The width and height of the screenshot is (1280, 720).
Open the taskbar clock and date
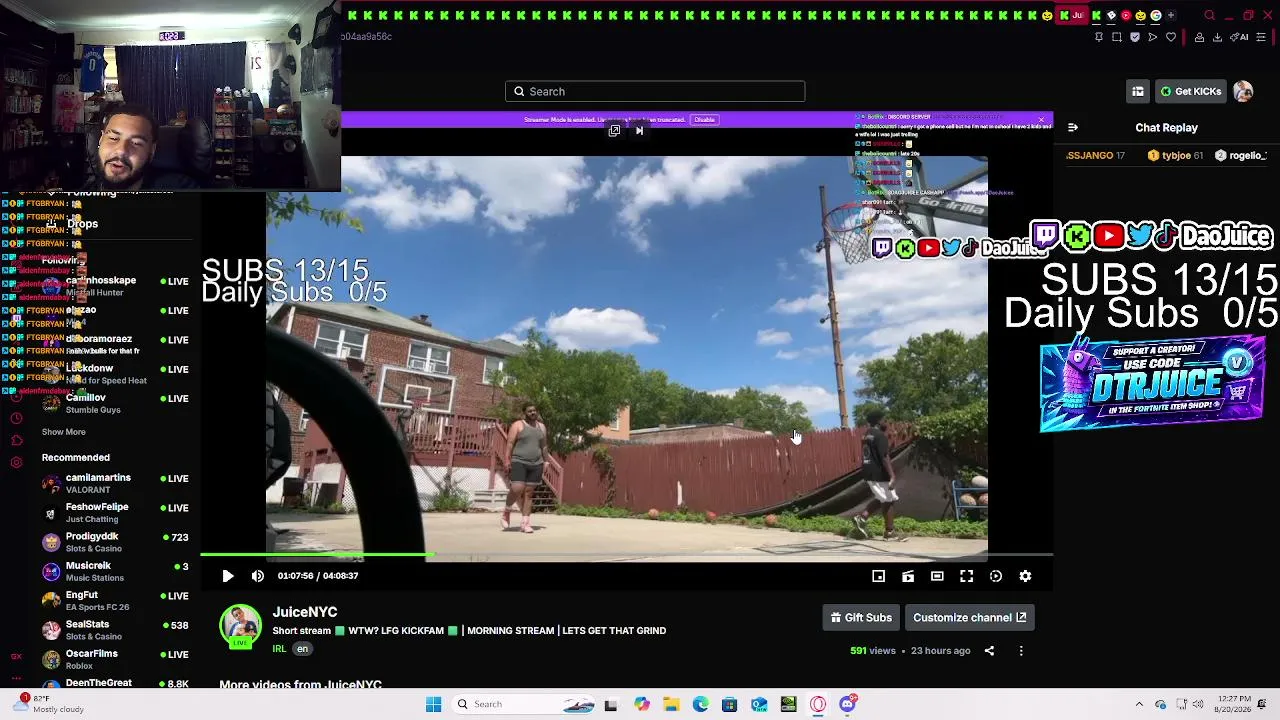coord(1232,704)
